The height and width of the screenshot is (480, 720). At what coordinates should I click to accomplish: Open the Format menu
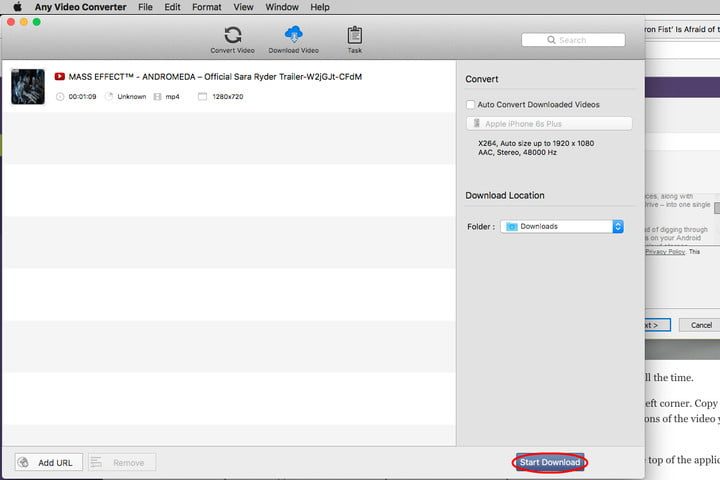(206, 7)
